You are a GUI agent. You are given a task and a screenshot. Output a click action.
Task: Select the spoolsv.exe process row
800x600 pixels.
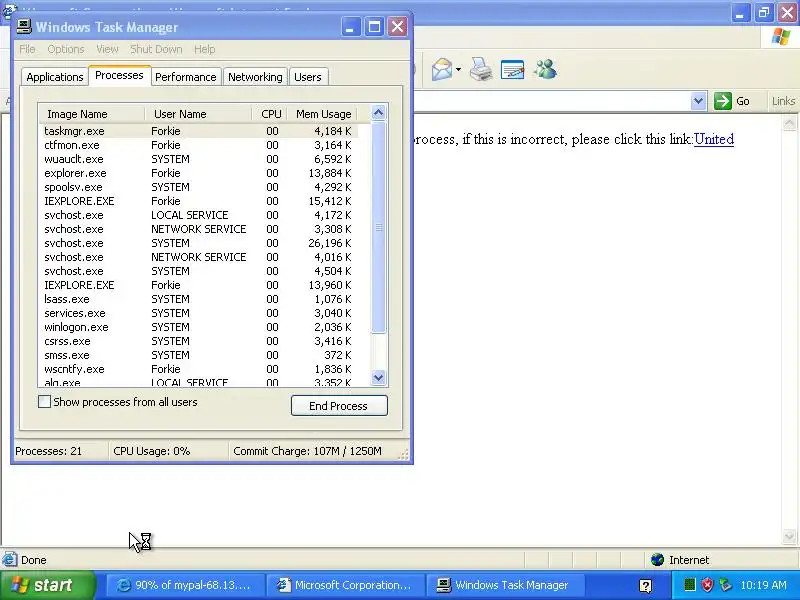pos(198,187)
